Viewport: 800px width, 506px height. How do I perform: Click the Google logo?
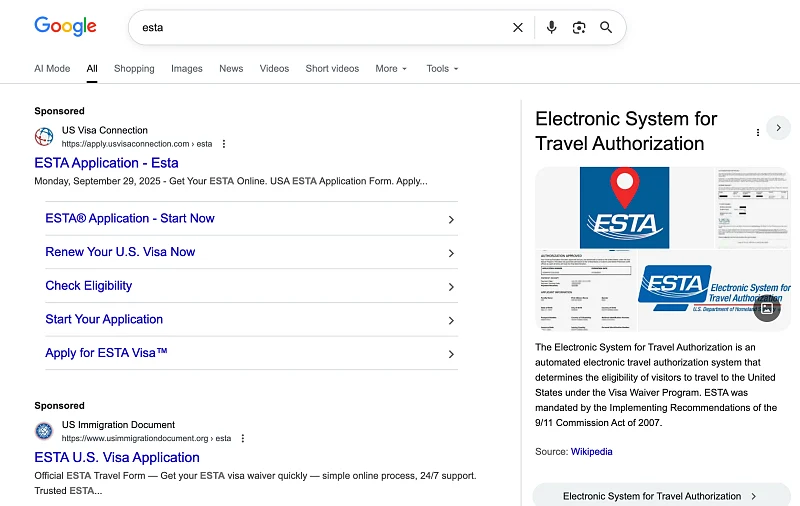pos(65,26)
